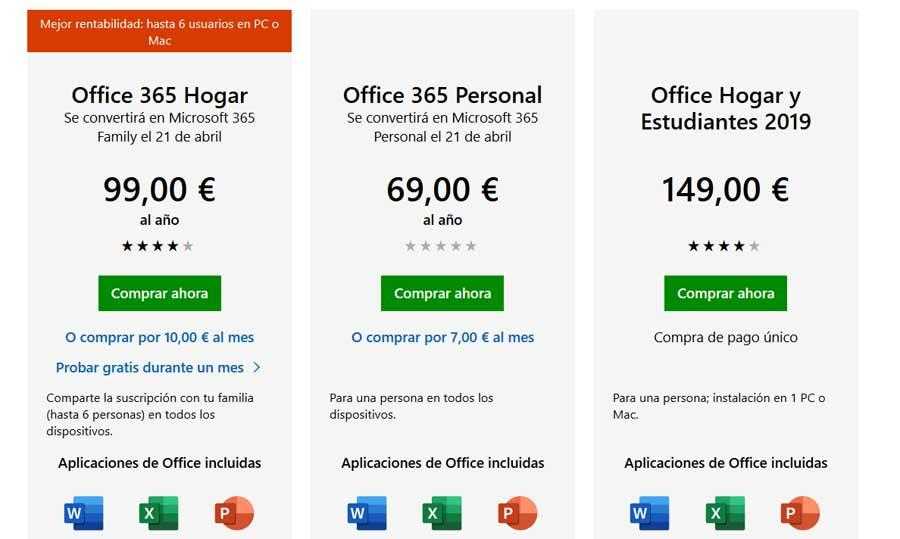Click the PowerPoint icon under Office 365 Personal
Viewport: 900px width, 539px height.
(x=517, y=513)
